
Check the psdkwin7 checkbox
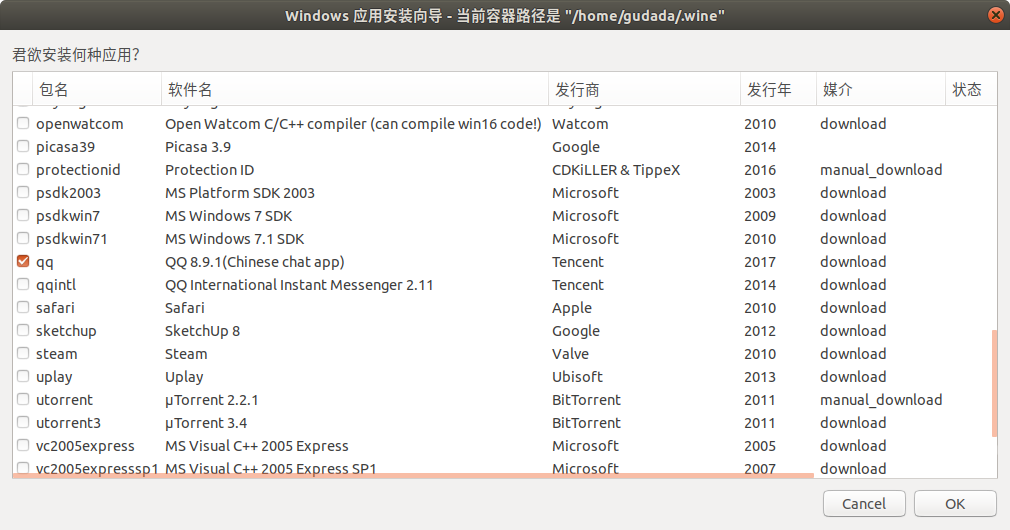[x=23, y=215]
